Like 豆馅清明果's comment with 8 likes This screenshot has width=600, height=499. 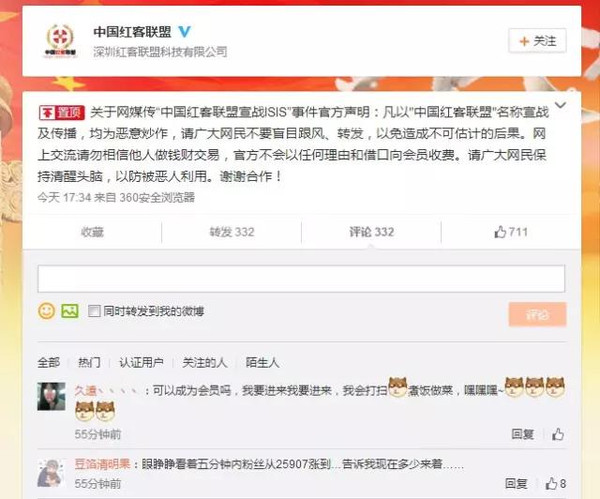coord(556,484)
